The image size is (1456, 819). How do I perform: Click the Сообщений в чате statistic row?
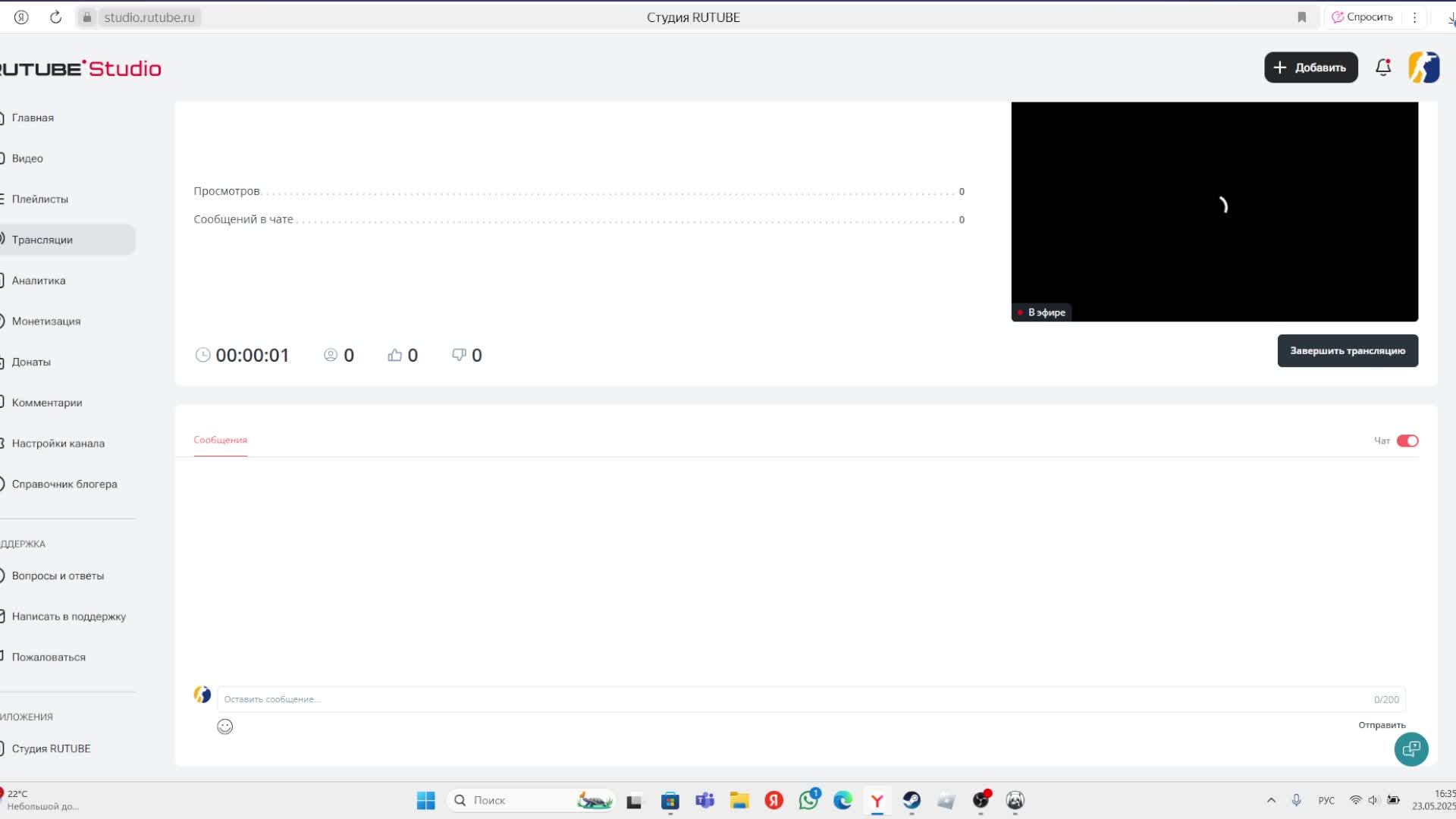pyautogui.click(x=579, y=219)
